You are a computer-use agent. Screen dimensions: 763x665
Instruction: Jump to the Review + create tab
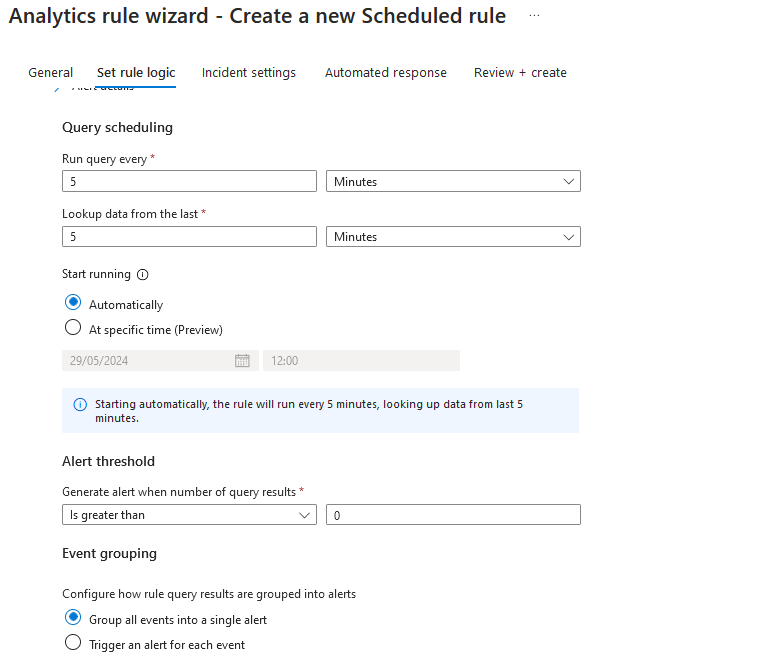520,73
